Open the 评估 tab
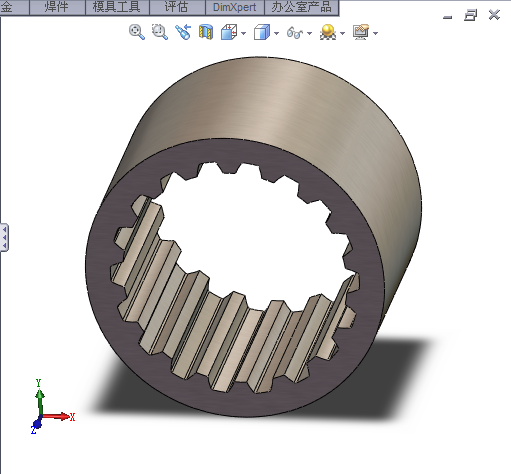 [x=177, y=7]
